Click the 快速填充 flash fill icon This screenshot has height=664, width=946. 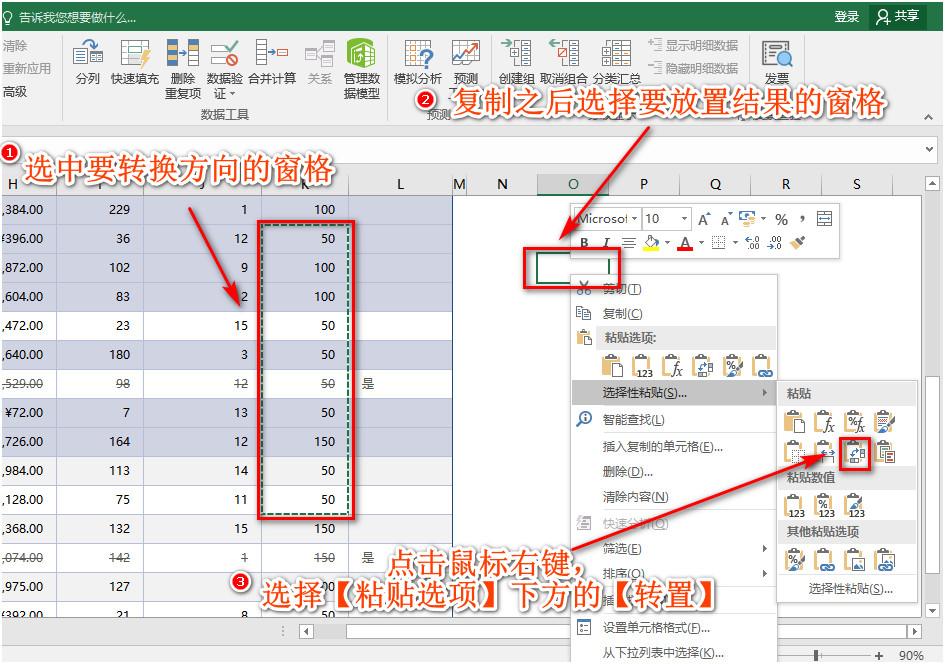pyautogui.click(x=135, y=52)
